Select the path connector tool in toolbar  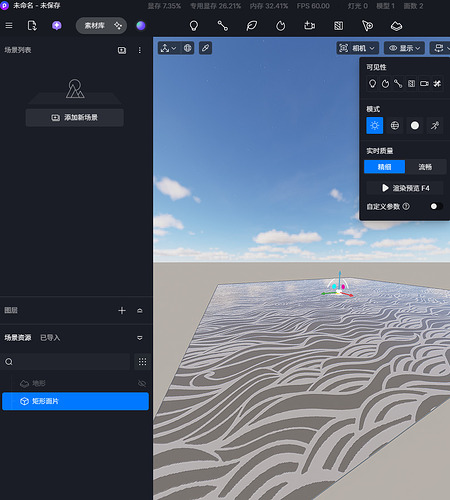(x=223, y=26)
